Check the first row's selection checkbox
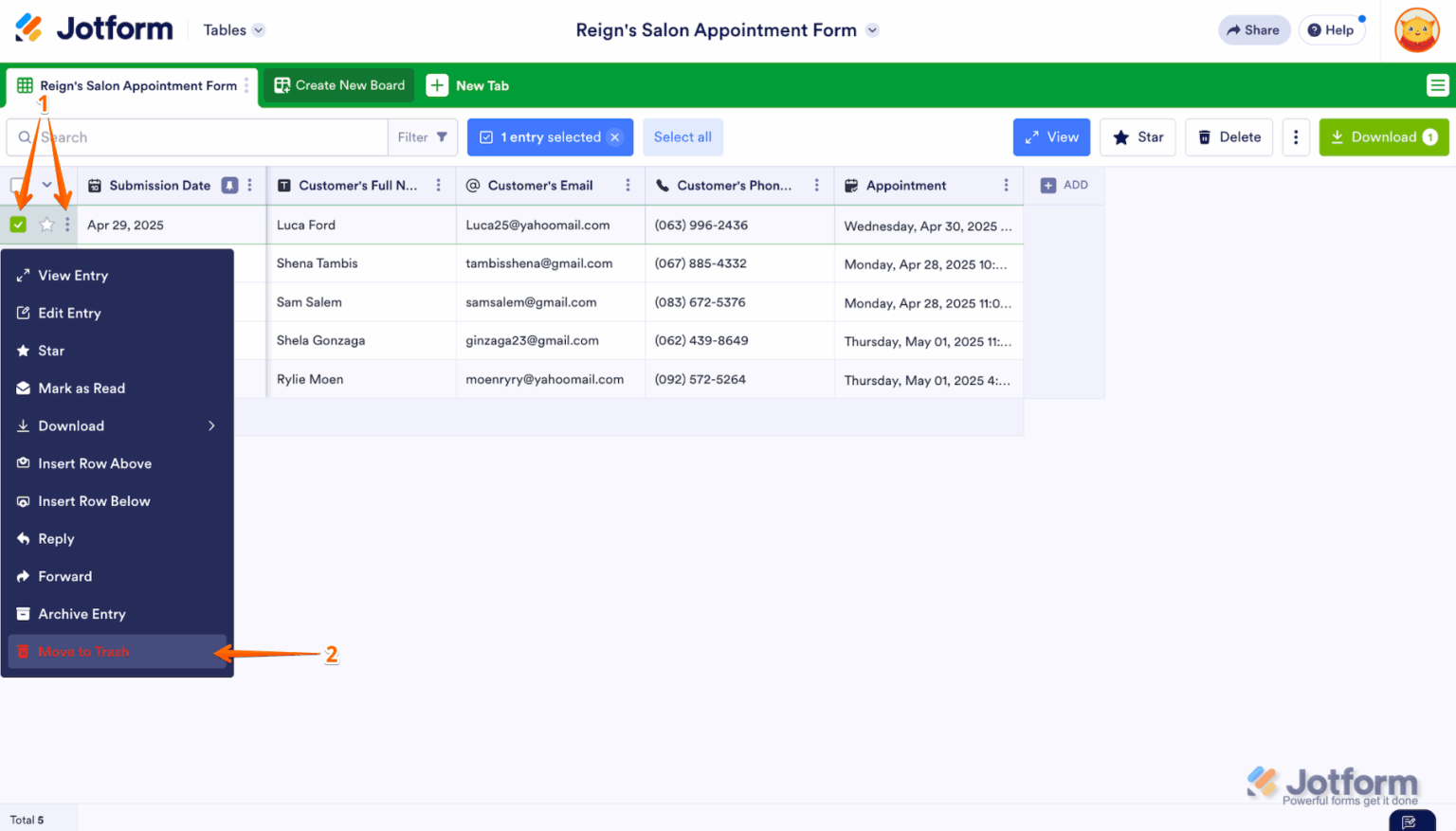Viewport: 1456px width, 831px height. [x=19, y=225]
